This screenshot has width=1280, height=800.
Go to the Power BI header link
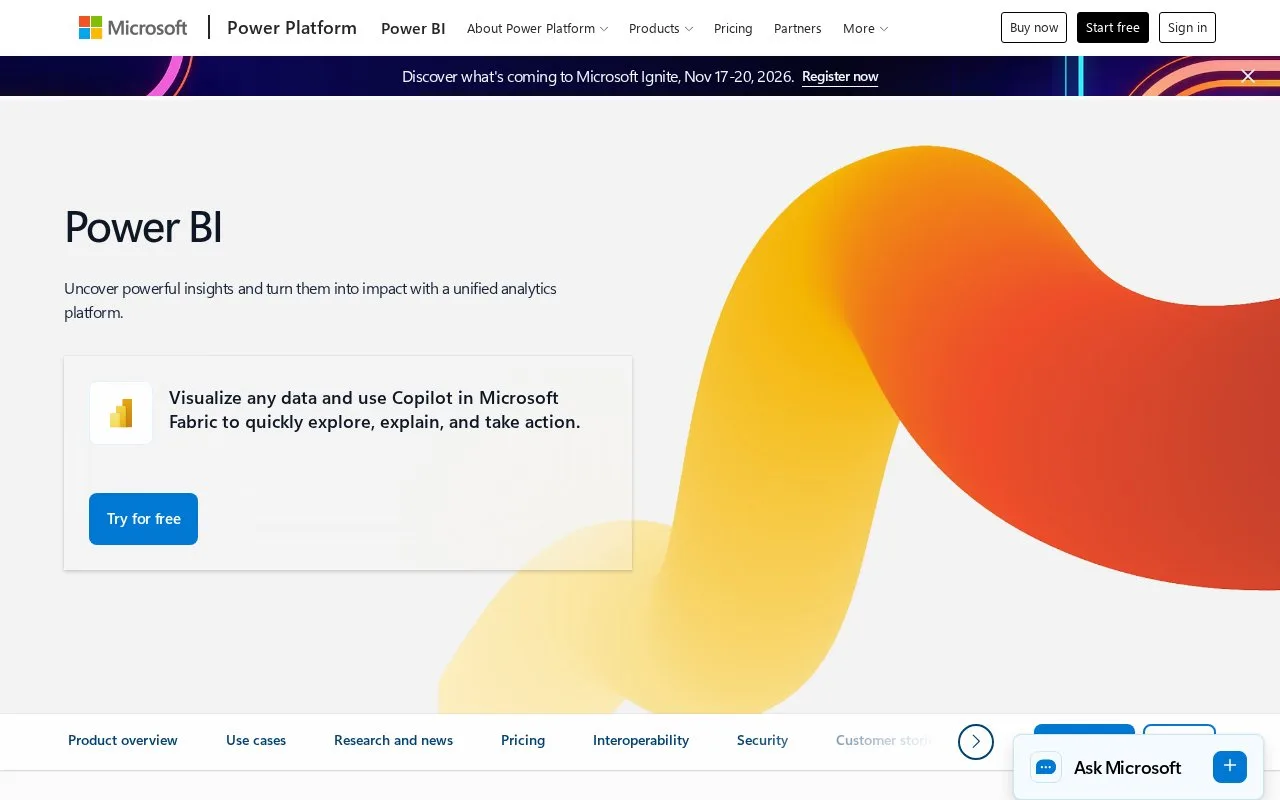413,28
